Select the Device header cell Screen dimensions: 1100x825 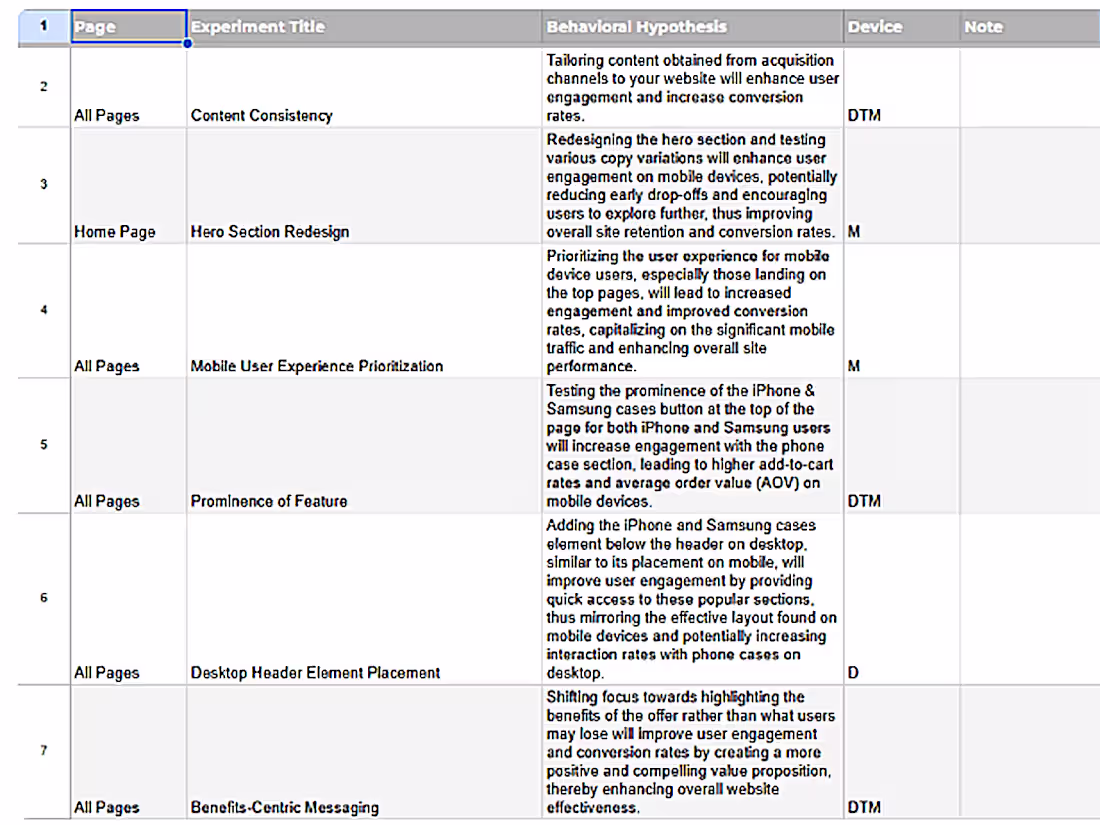click(901, 27)
